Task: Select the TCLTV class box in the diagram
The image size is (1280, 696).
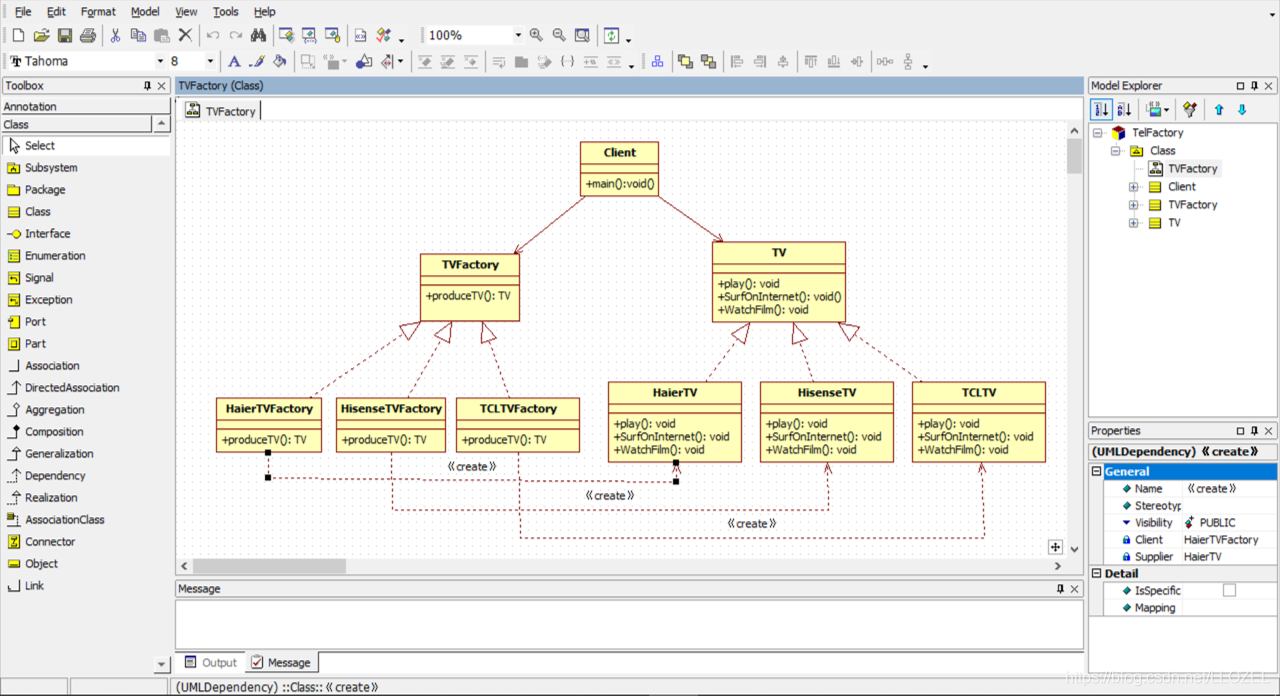Action: click(979, 422)
